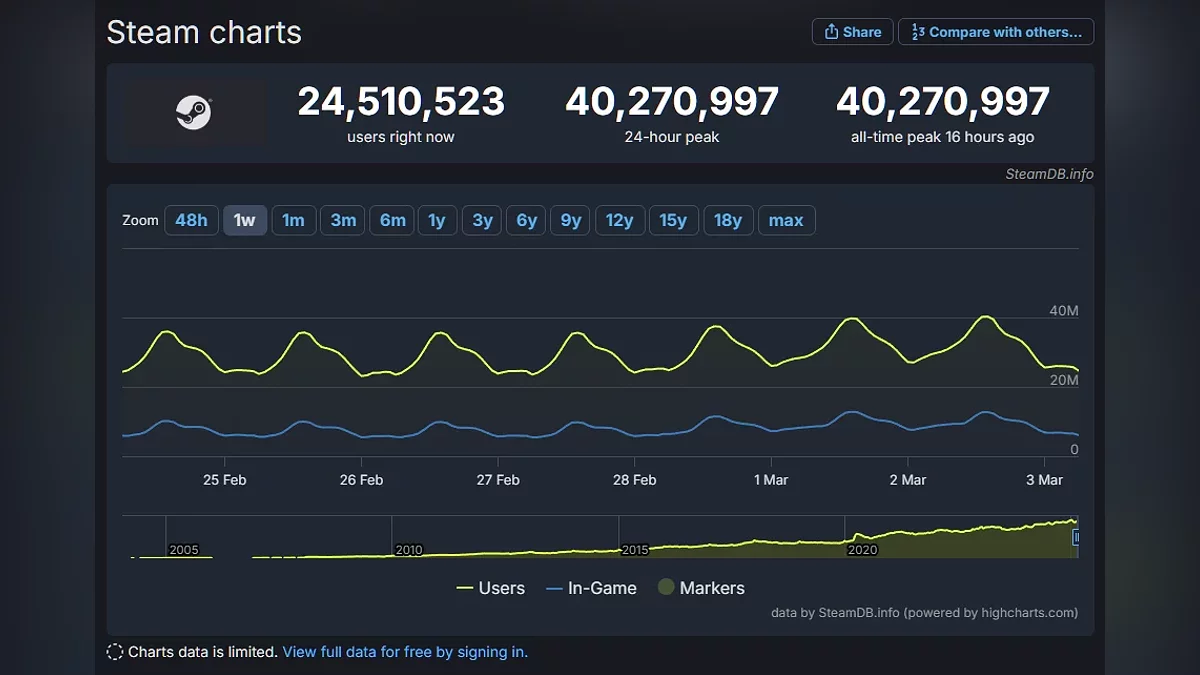Click the 'data by SteamDB.info' highcharts credit
The width and height of the screenshot is (1200, 675).
pyautogui.click(x=925, y=613)
